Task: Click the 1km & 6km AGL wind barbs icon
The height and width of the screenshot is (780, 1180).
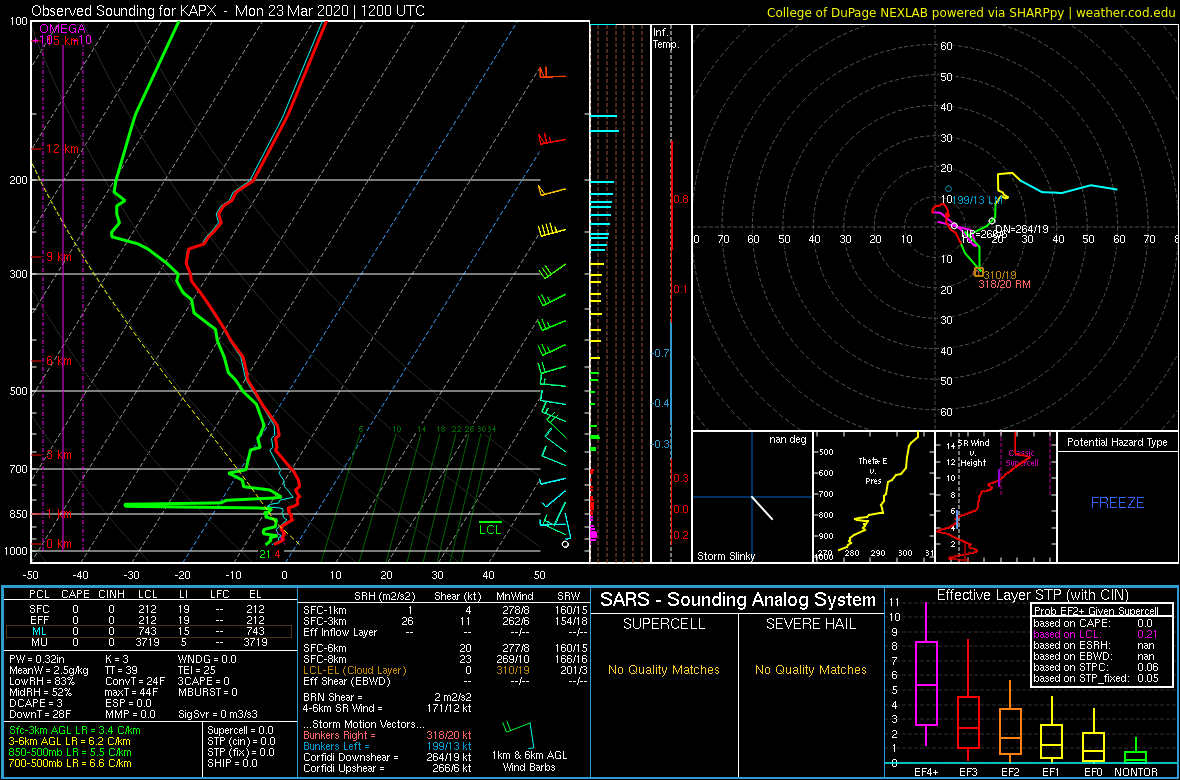Action: pos(519,733)
